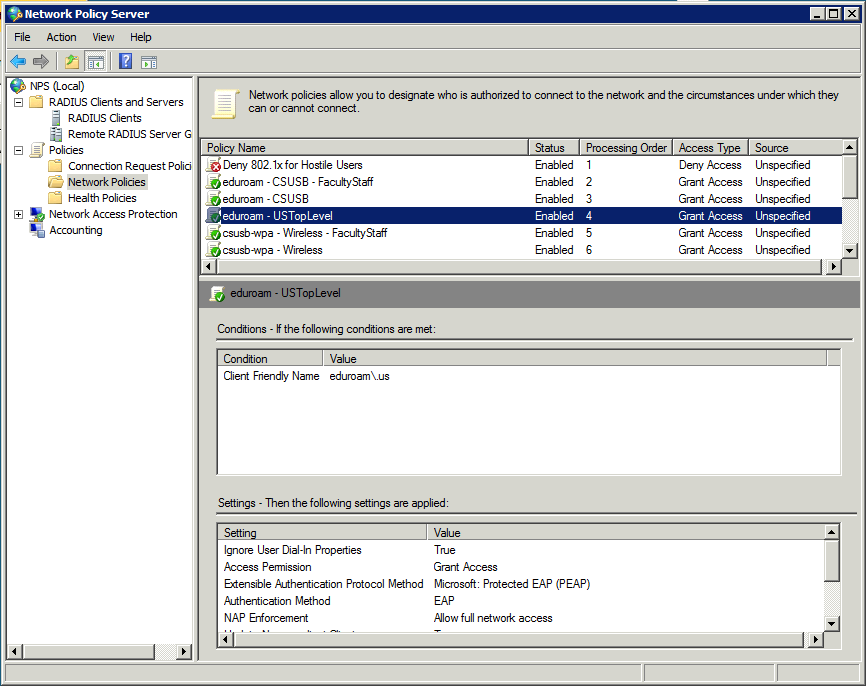The image size is (866, 686).
Task: Collapse the Policies tree node
Action: click(x=19, y=150)
